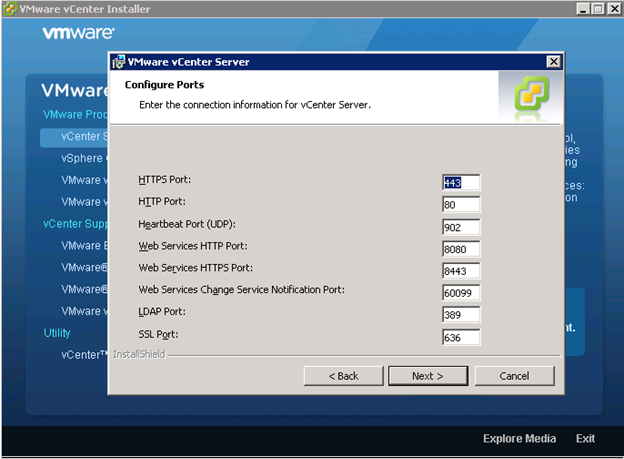Minimize the VMware vCenter Installer window
This screenshot has width=624, height=459.
(583, 9)
